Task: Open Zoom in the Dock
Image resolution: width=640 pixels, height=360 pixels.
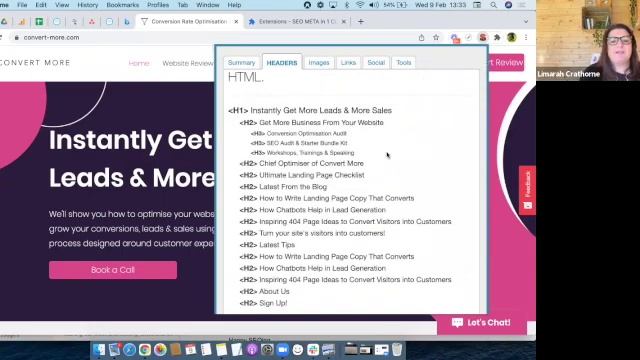Action: coord(282,350)
